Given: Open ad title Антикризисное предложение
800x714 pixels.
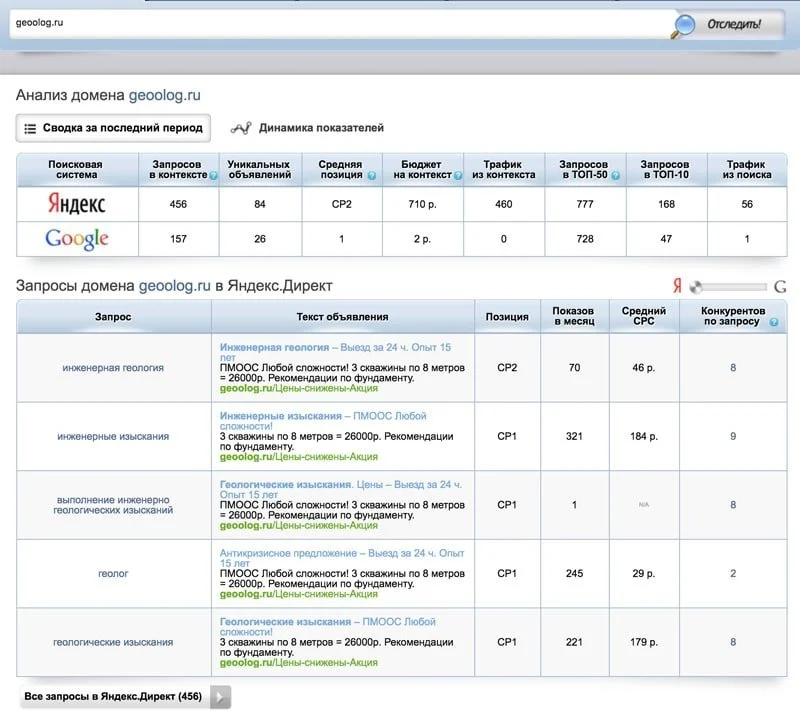Looking at the screenshot, I should click(x=342, y=558).
